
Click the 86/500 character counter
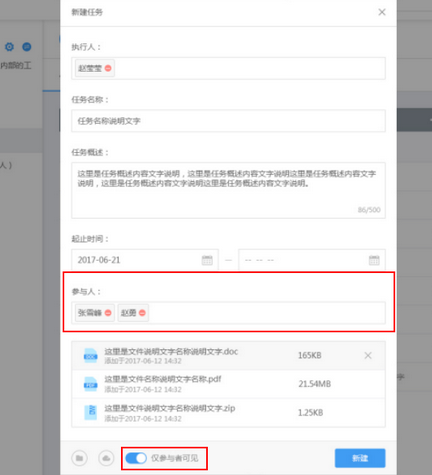tap(369, 210)
